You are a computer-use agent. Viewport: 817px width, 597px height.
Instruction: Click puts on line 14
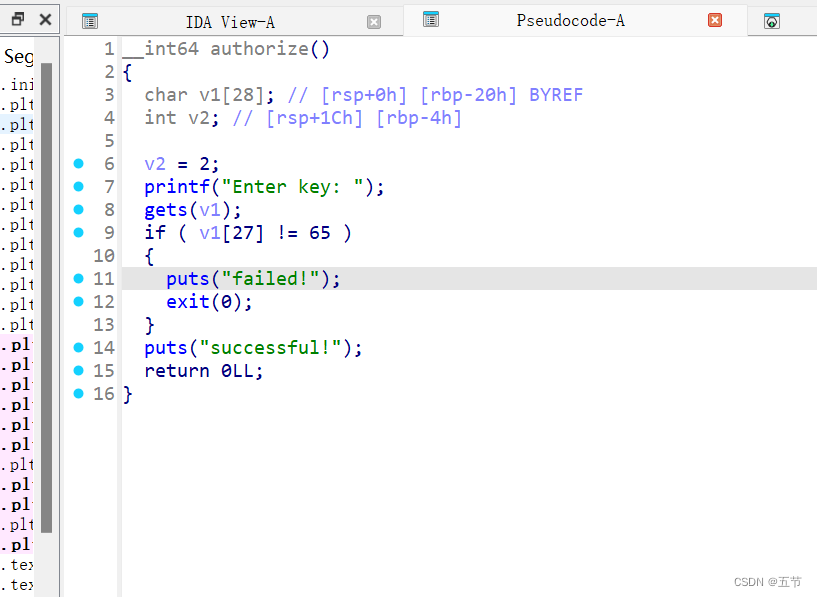tap(166, 347)
